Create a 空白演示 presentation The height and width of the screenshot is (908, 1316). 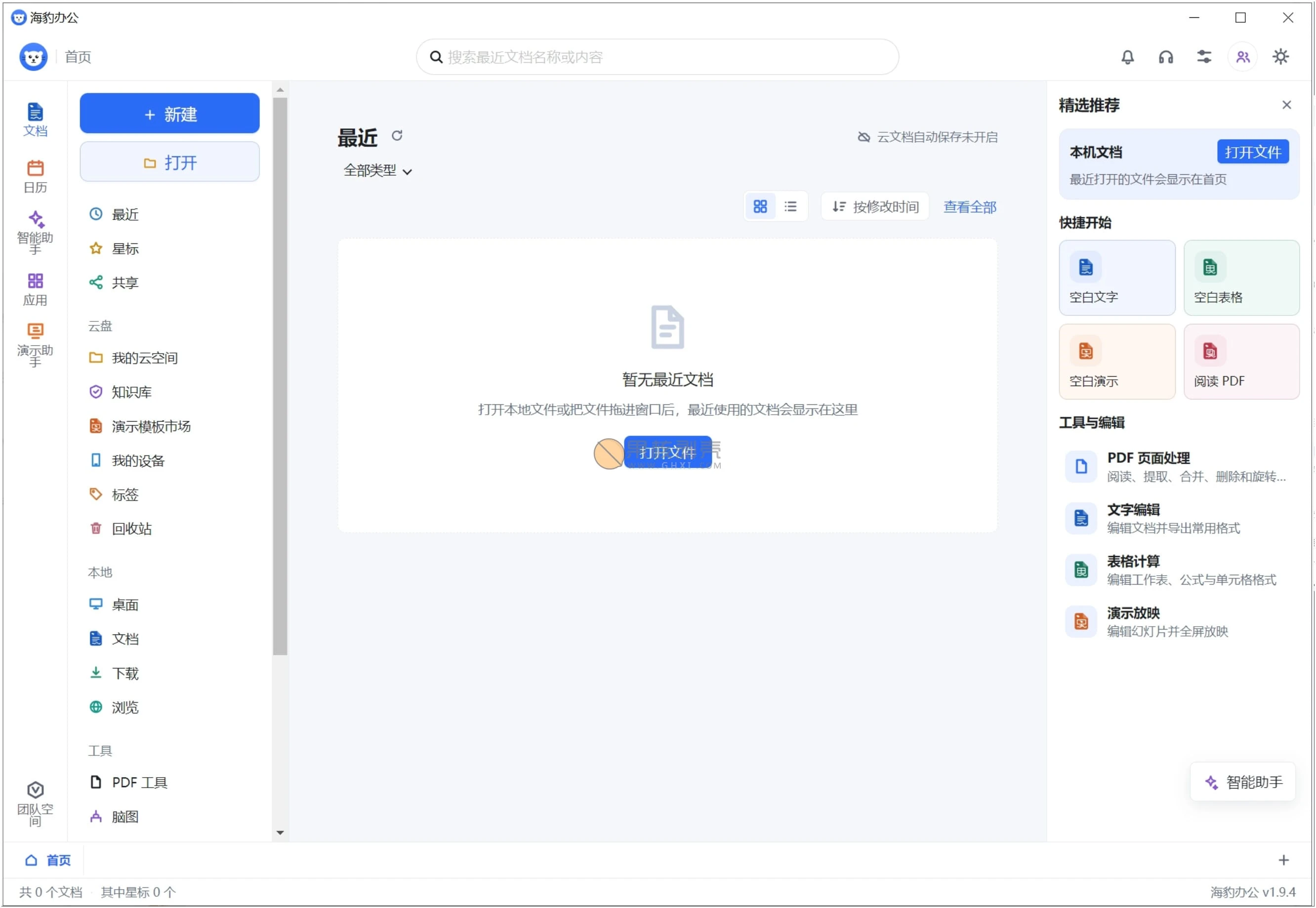pos(1117,362)
